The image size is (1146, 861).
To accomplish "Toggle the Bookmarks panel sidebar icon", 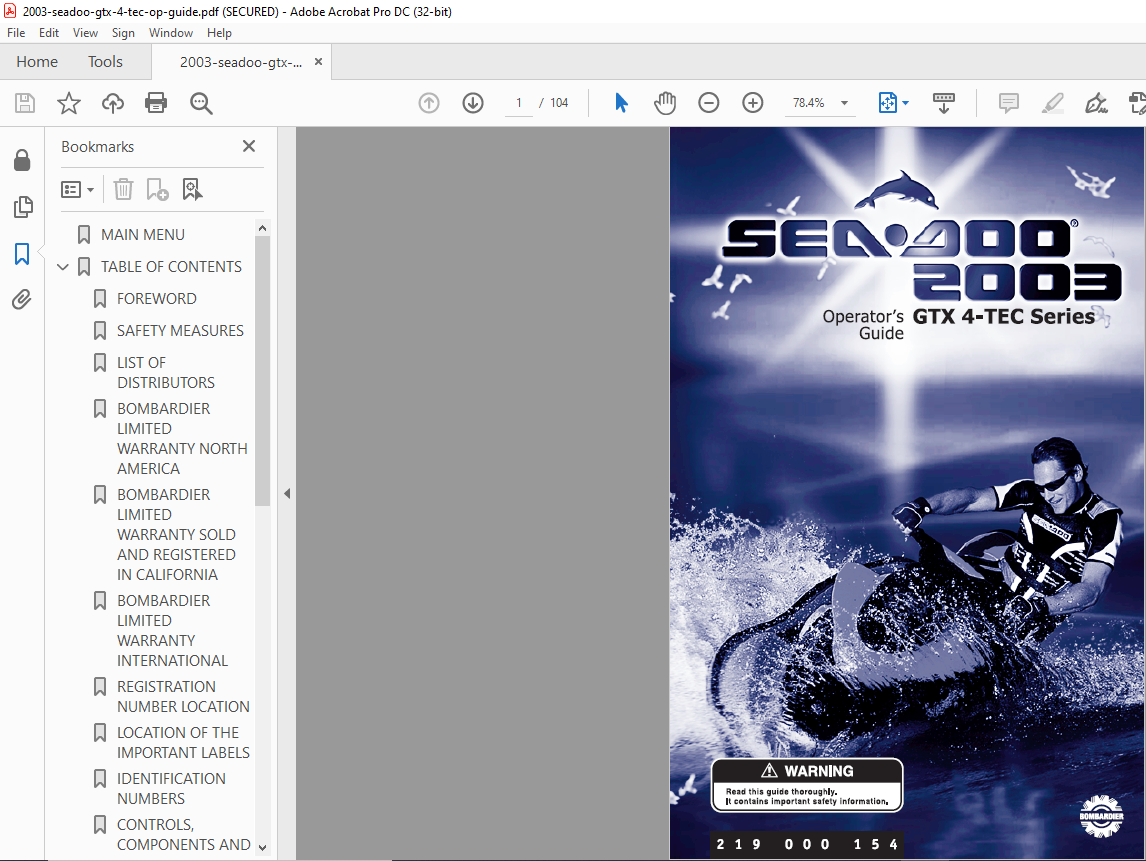I will tap(22, 254).
